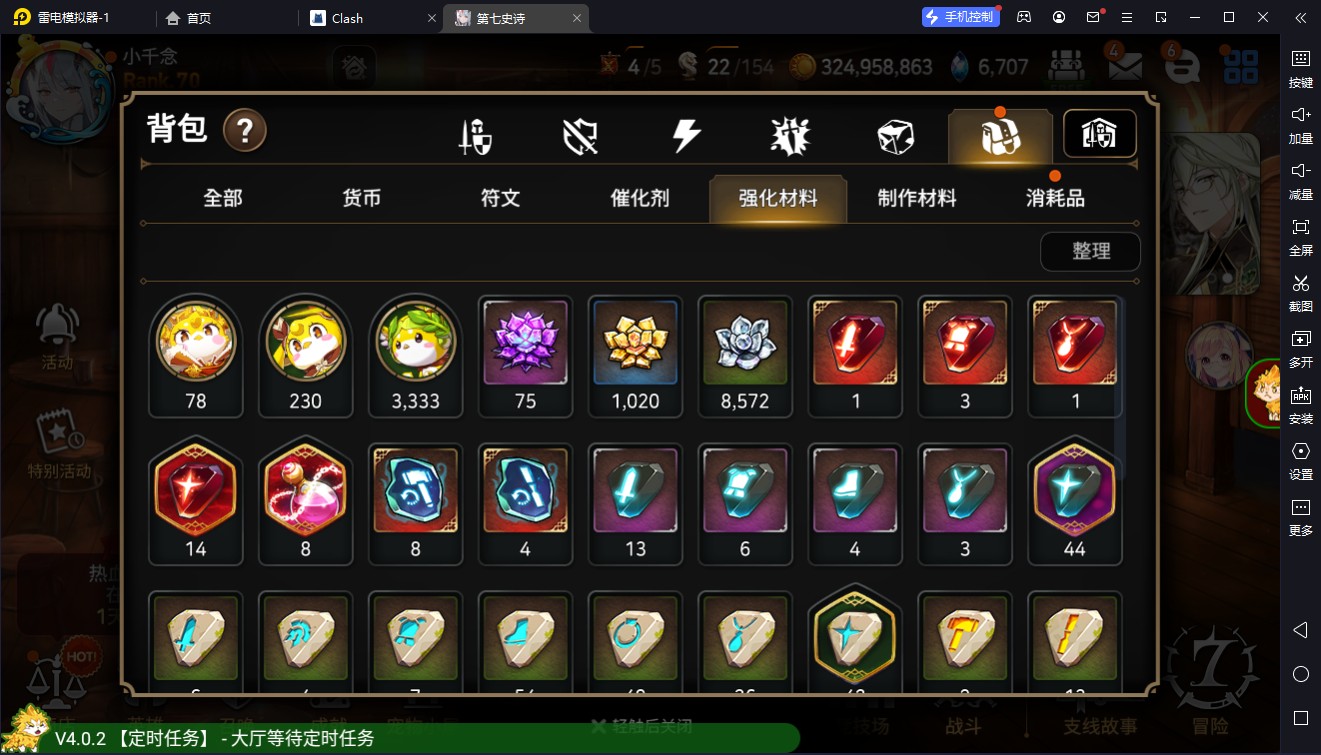Select the broken shield category icon
This screenshot has height=755, width=1321.
click(581, 137)
